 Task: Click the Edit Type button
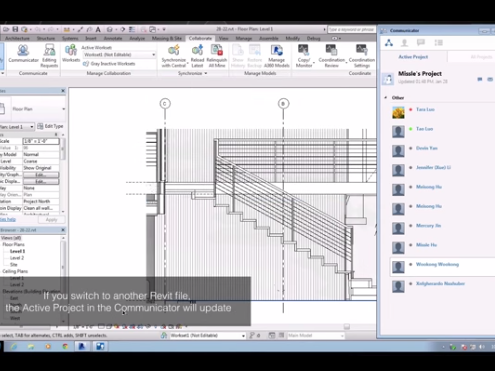coord(50,126)
